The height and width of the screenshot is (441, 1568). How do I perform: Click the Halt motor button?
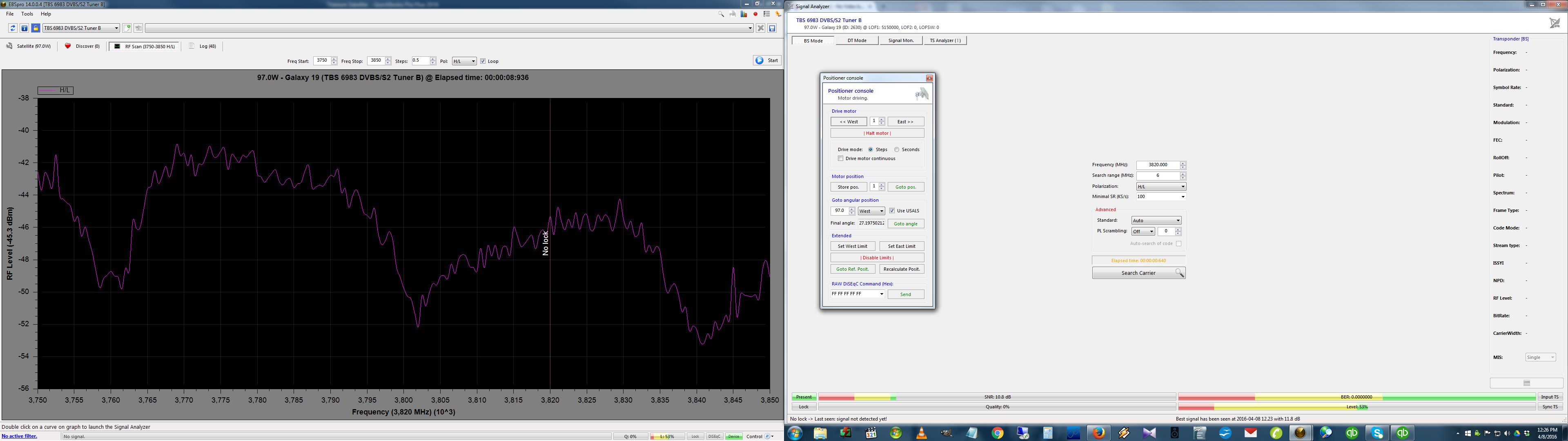tap(877, 133)
